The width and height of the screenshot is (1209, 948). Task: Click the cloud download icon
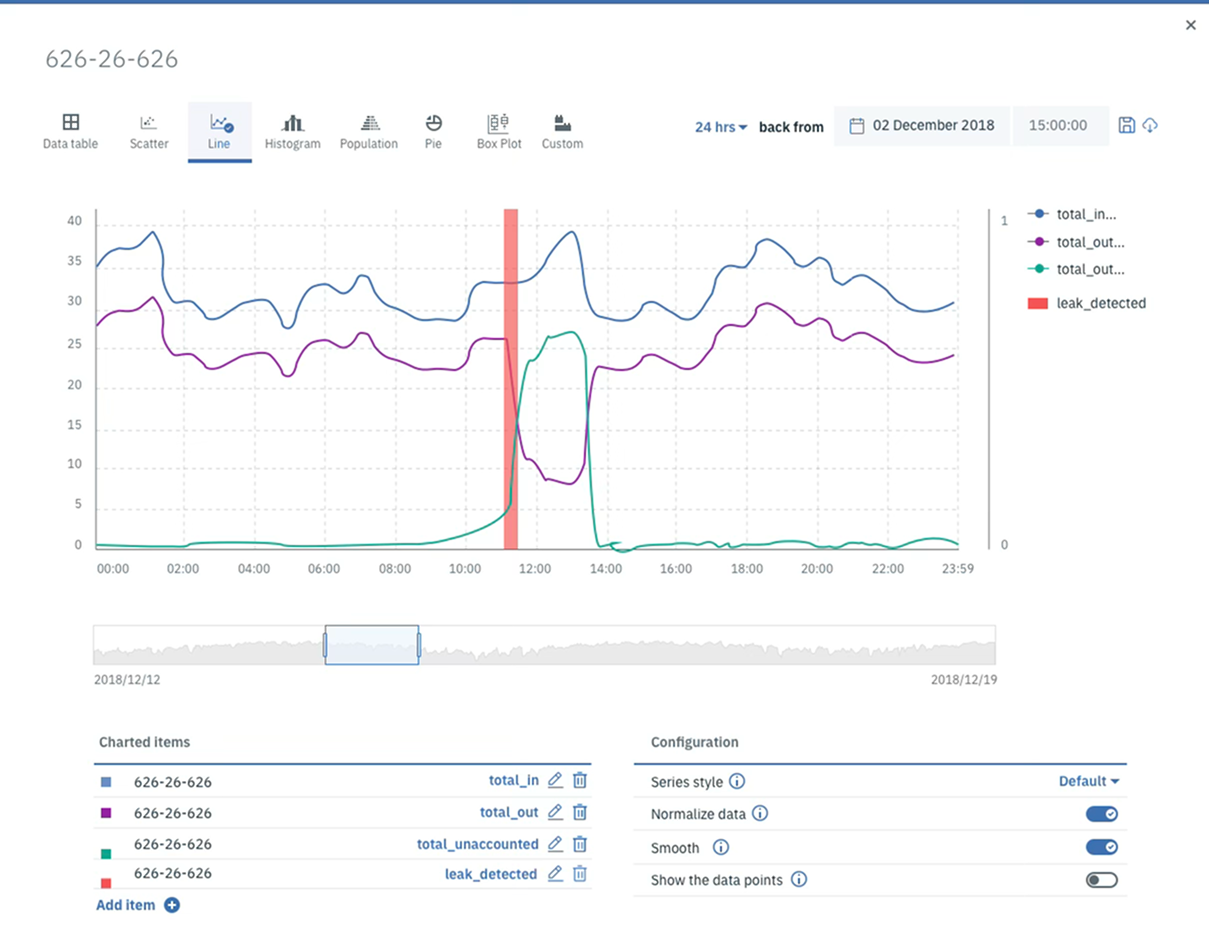point(1150,125)
